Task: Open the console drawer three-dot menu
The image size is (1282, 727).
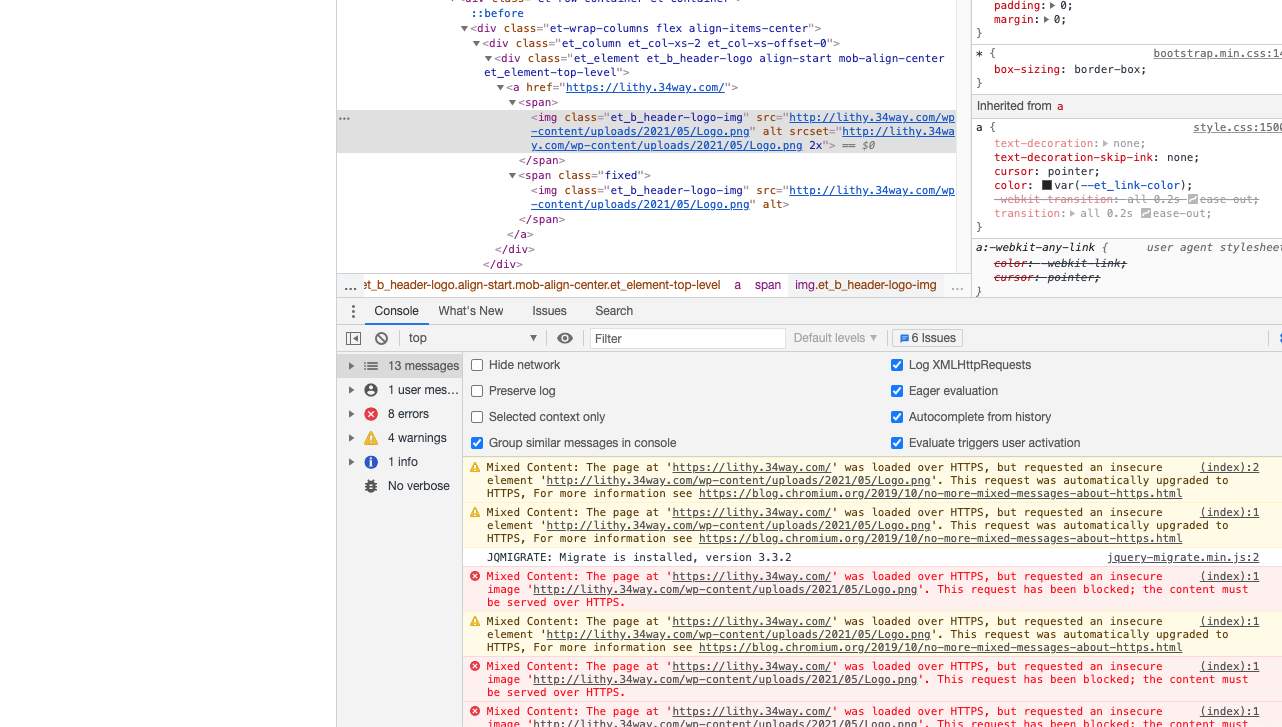Action: (353, 312)
